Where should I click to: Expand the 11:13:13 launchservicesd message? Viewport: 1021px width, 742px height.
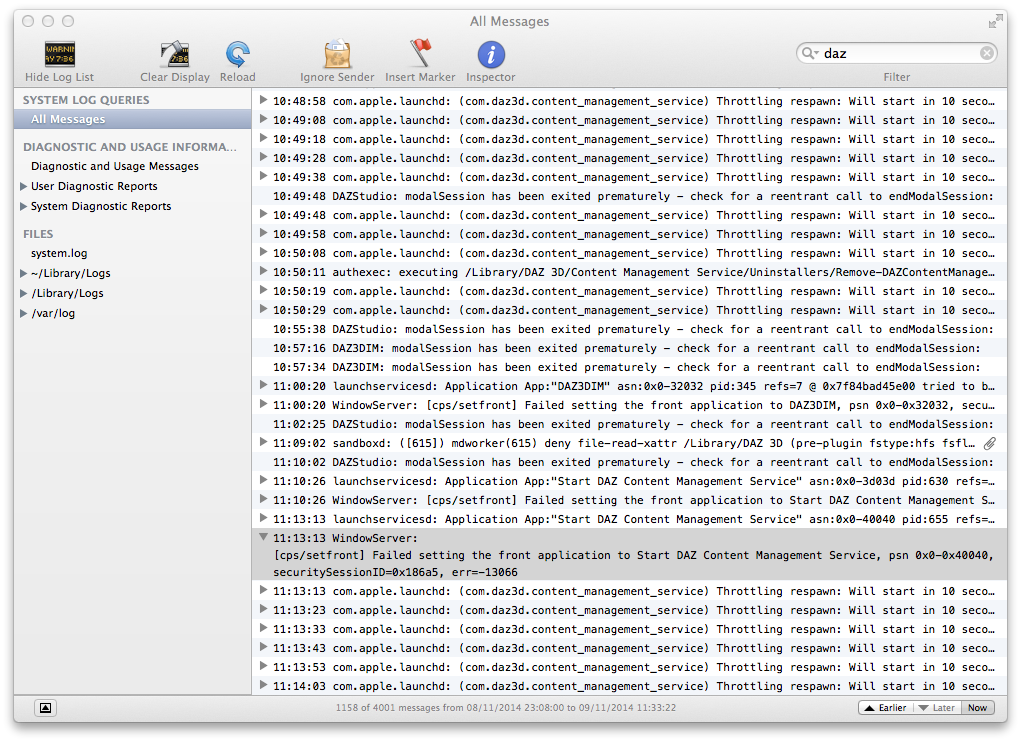263,518
